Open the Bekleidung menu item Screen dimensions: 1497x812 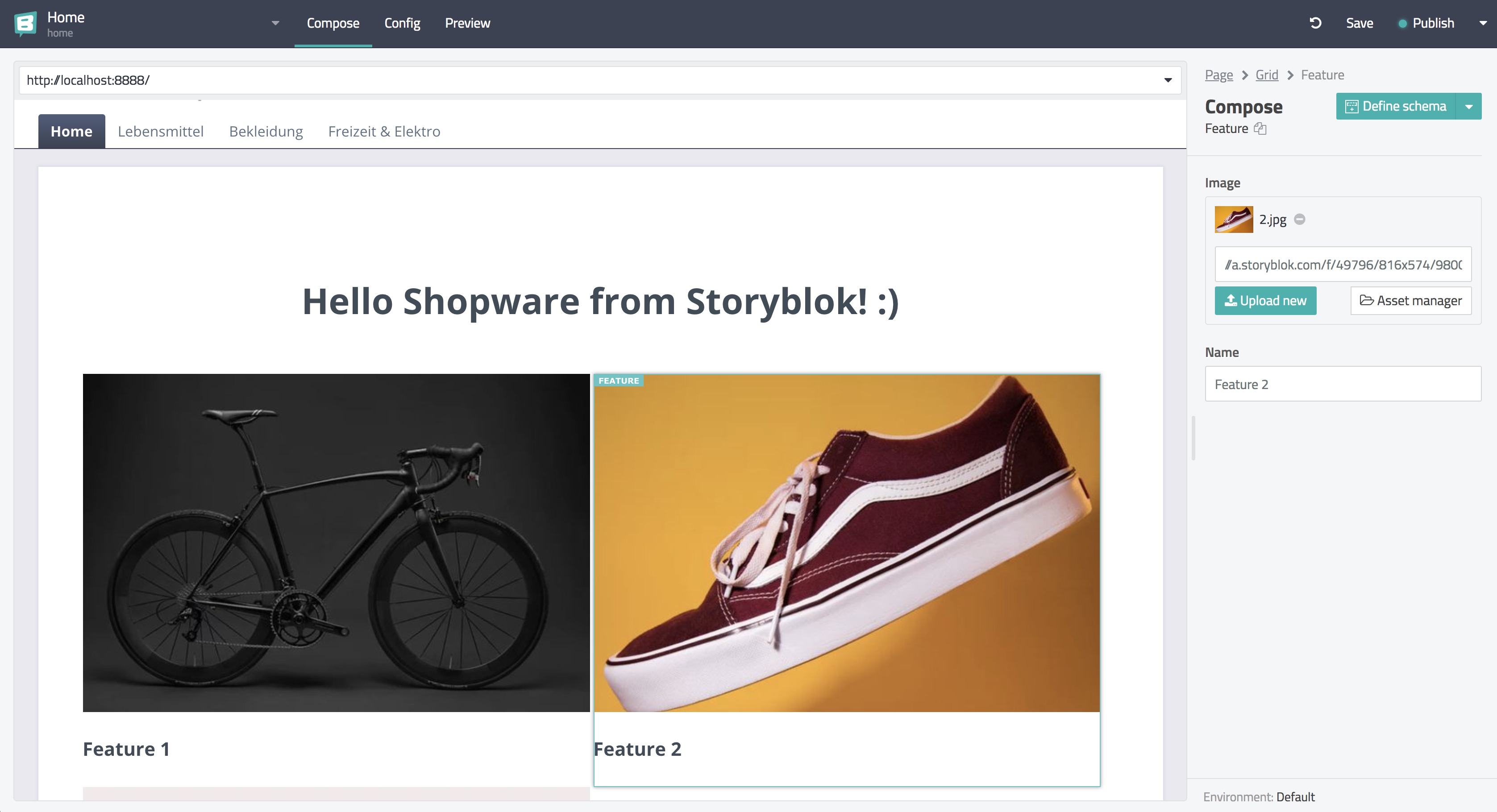pos(266,131)
